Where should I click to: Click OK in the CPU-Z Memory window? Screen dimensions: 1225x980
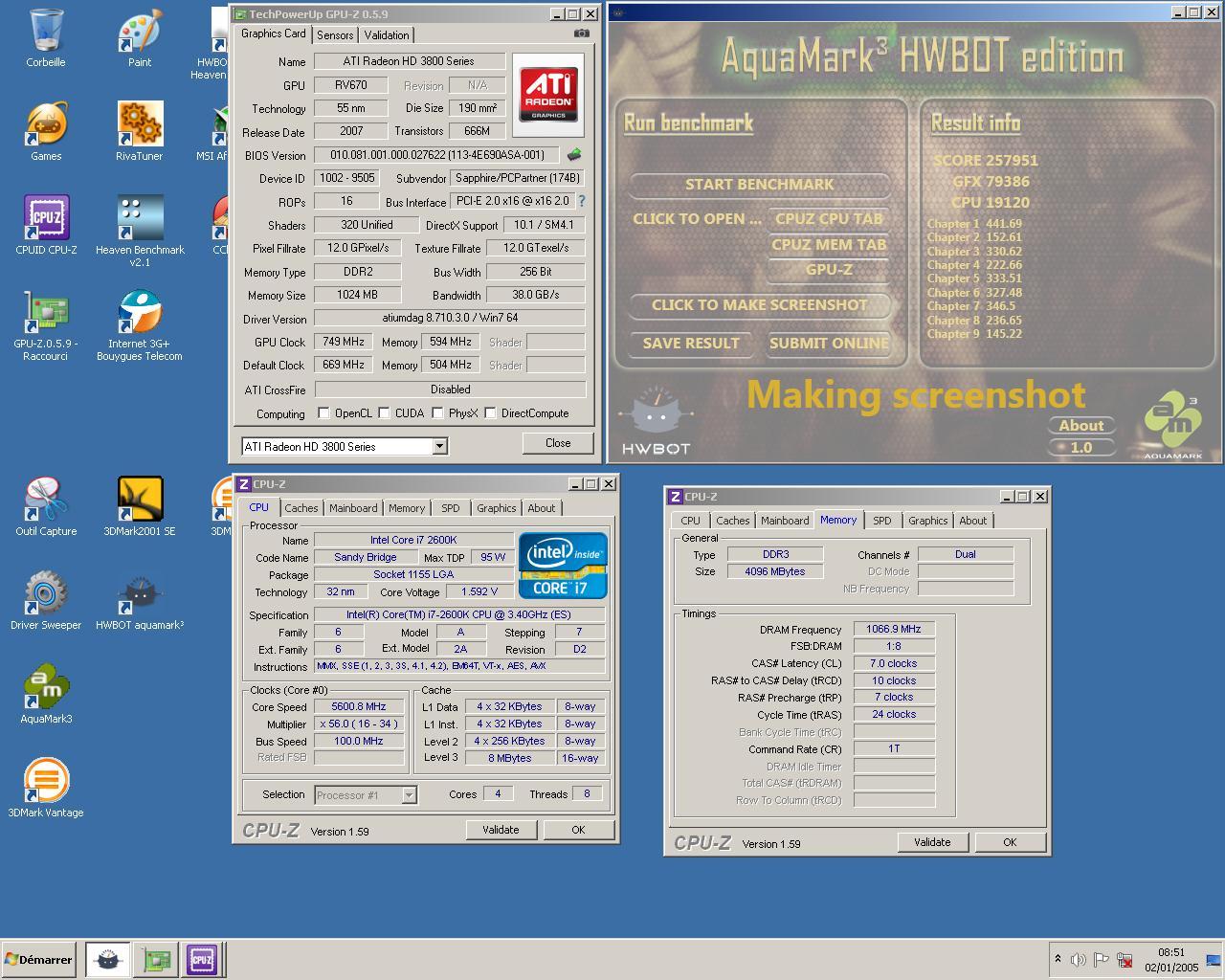[1010, 842]
